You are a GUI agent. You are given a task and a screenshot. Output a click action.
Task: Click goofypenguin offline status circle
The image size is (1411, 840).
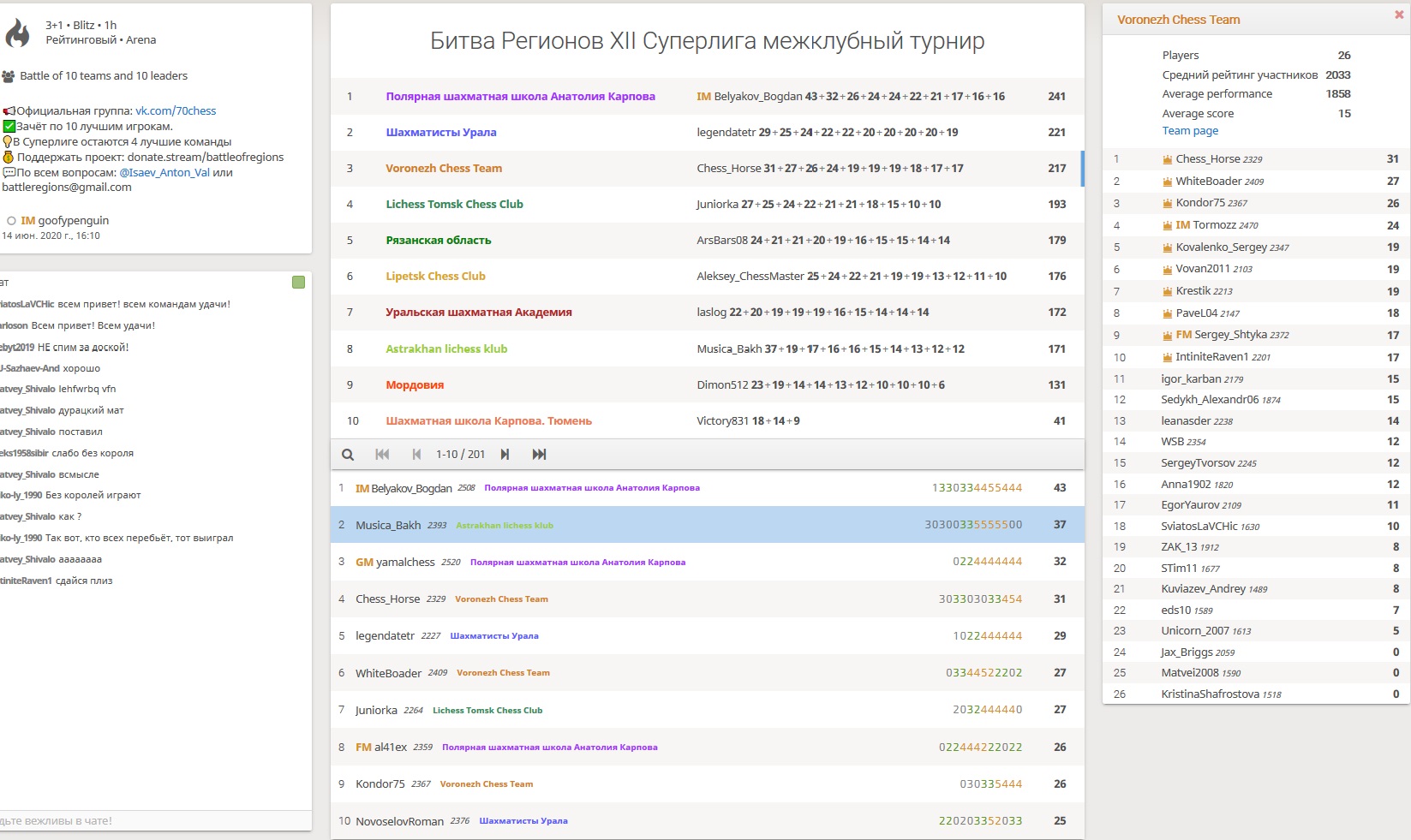click(x=11, y=221)
